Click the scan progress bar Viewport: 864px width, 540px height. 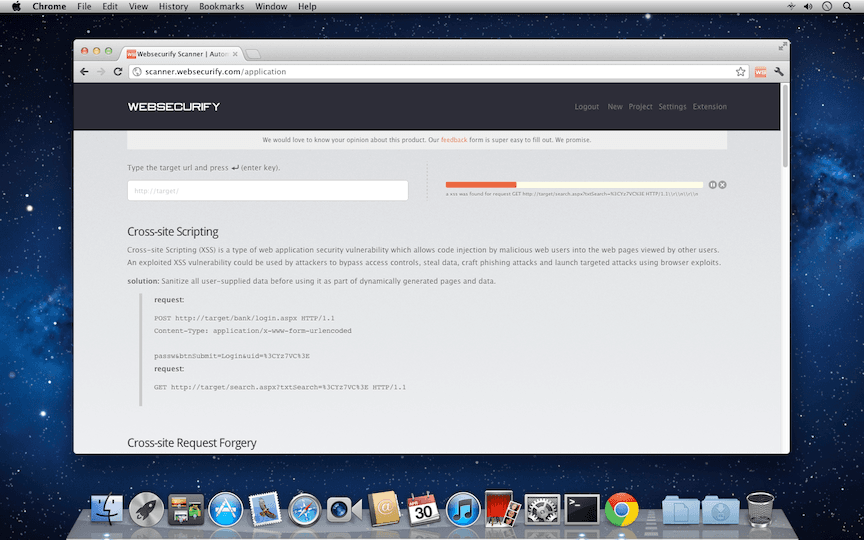[574, 185]
